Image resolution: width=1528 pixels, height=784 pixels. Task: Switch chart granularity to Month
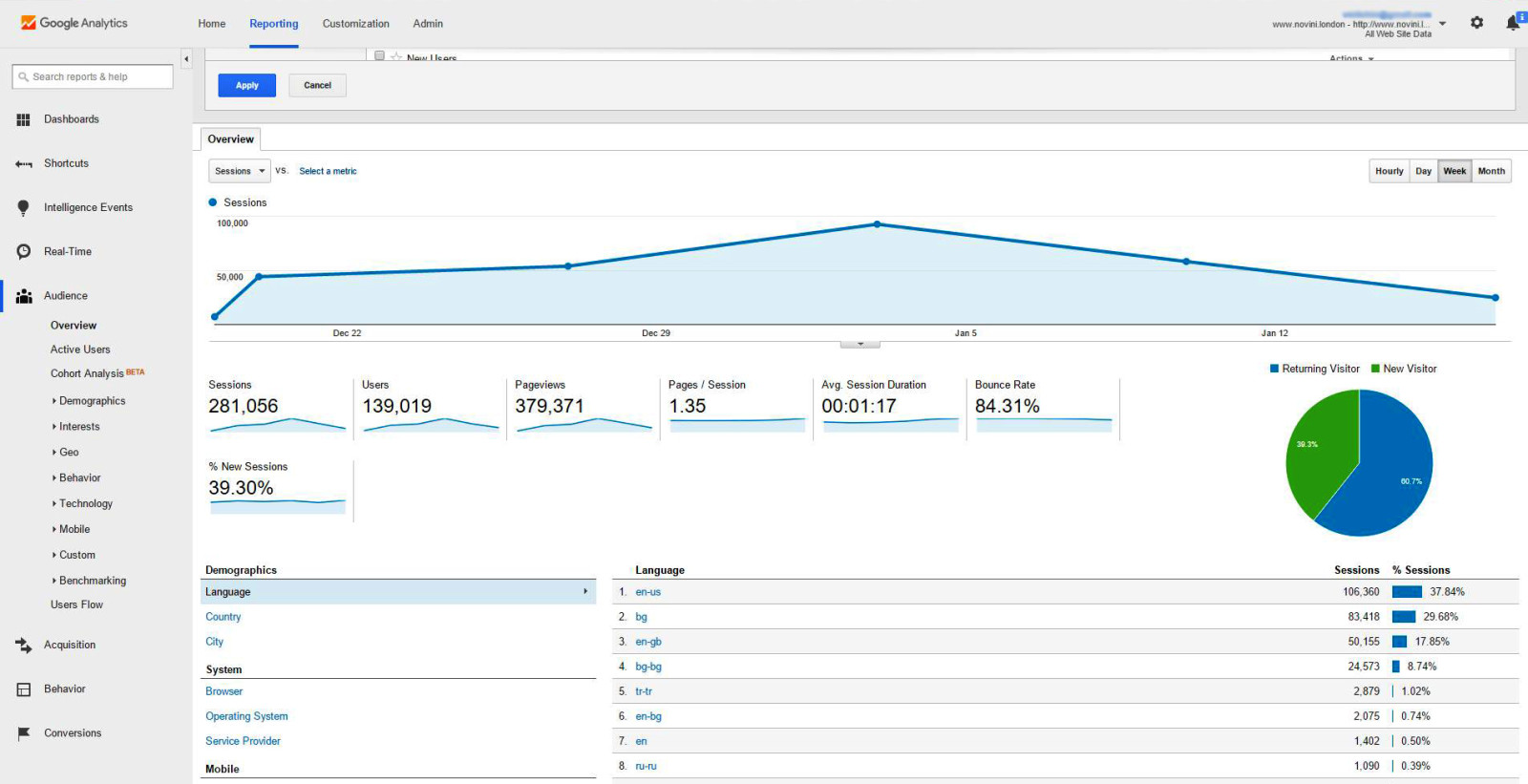1491,172
